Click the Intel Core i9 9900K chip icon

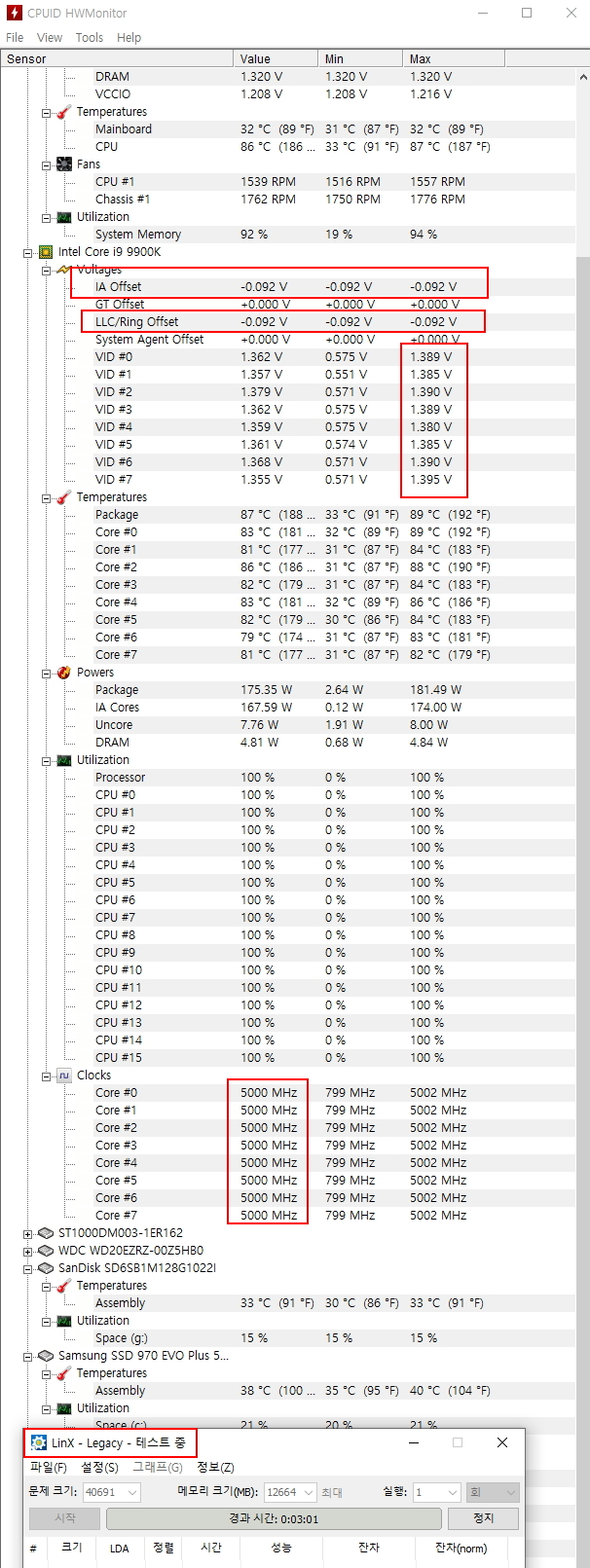pyautogui.click(x=45, y=252)
